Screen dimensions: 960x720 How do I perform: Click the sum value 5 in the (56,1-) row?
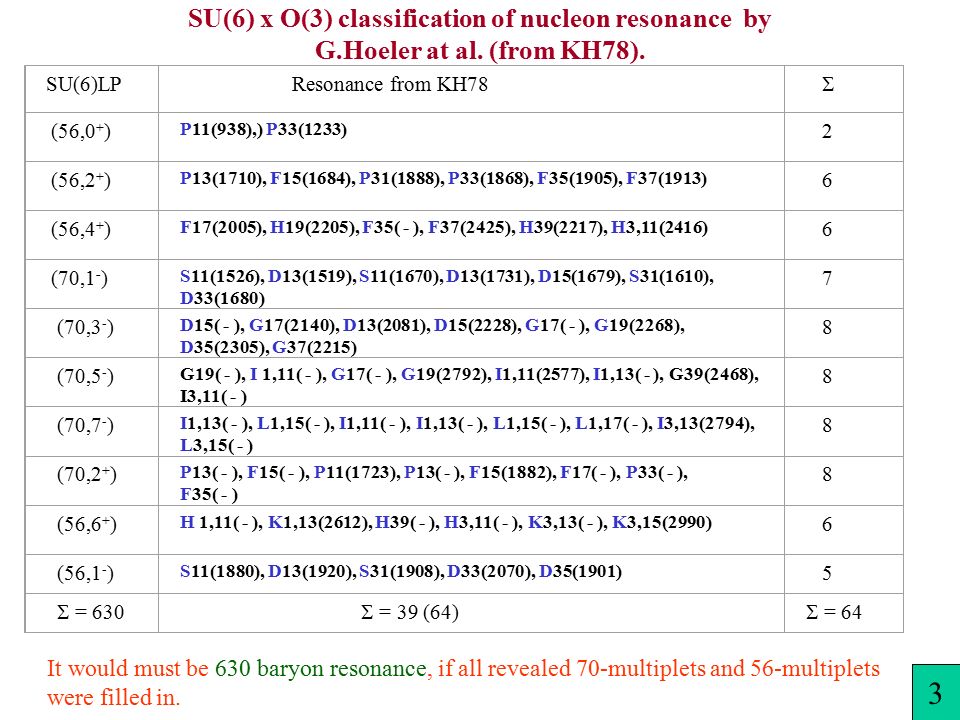click(827, 574)
